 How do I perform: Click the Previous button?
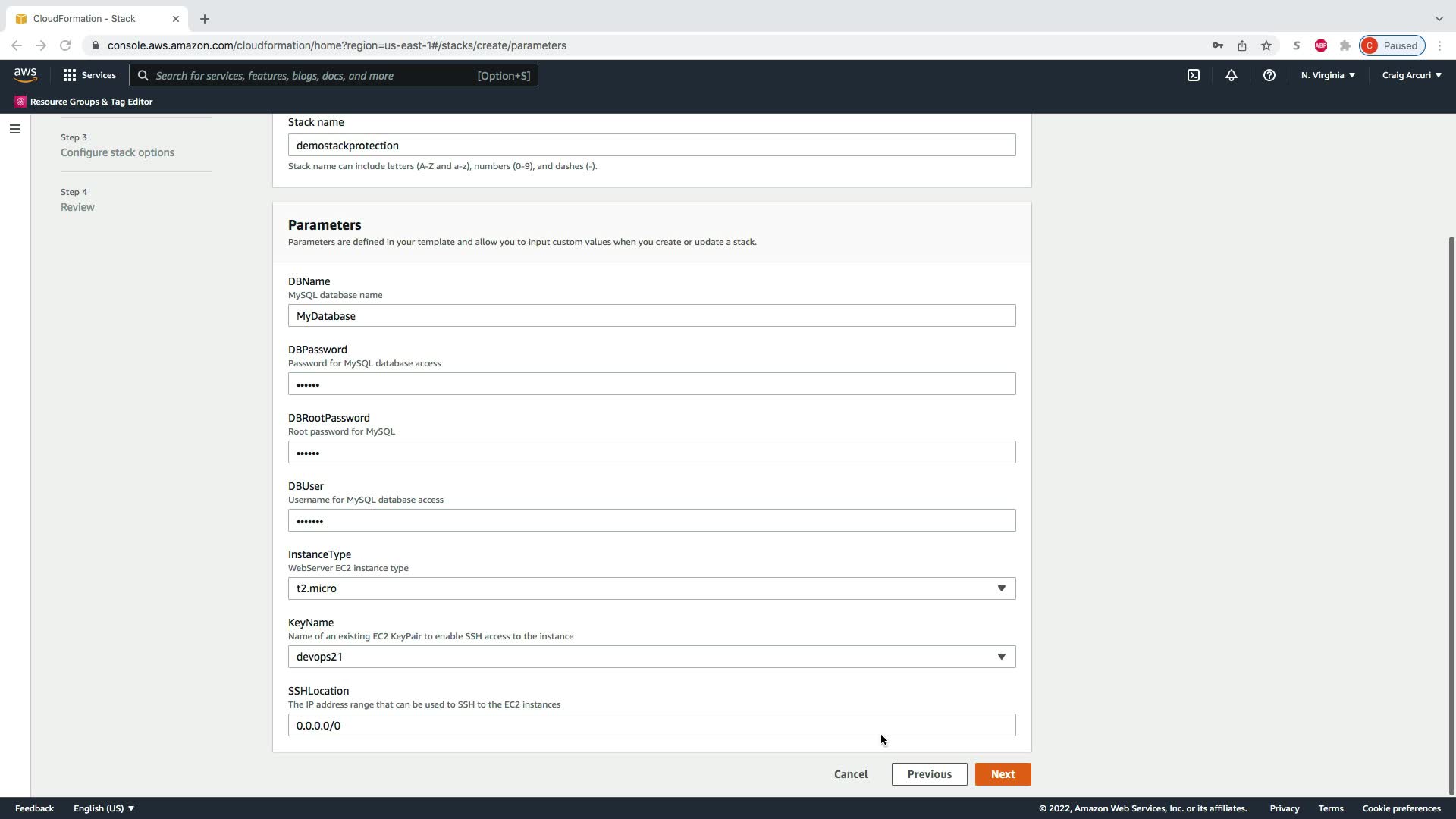929,774
